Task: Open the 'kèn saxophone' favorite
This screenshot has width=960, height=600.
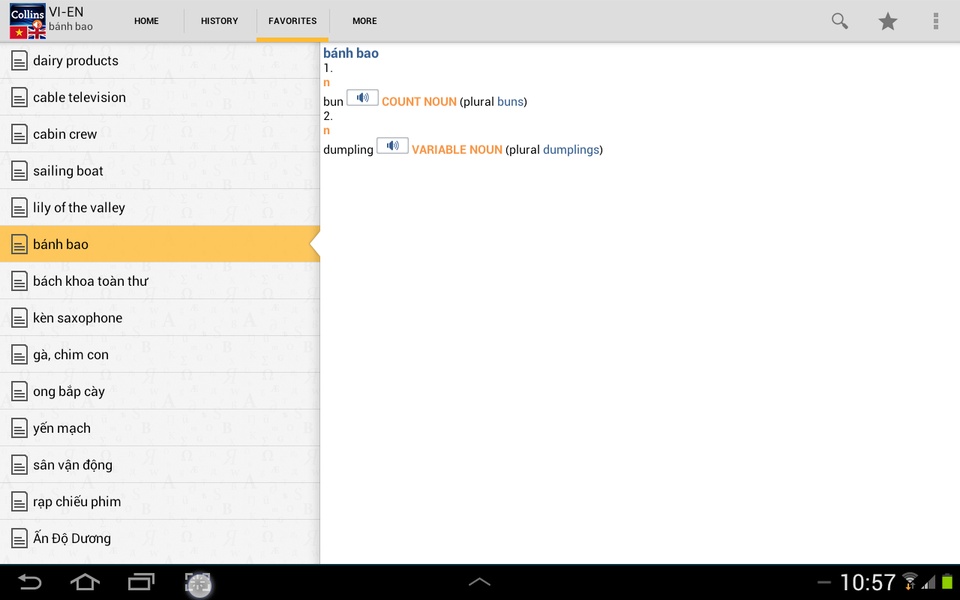Action: tap(160, 318)
